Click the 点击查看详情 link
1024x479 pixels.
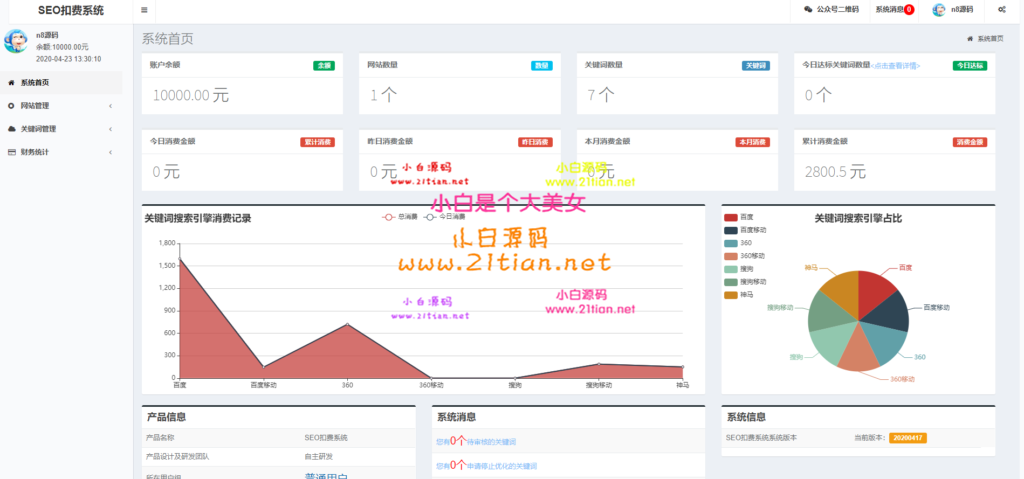(x=895, y=66)
